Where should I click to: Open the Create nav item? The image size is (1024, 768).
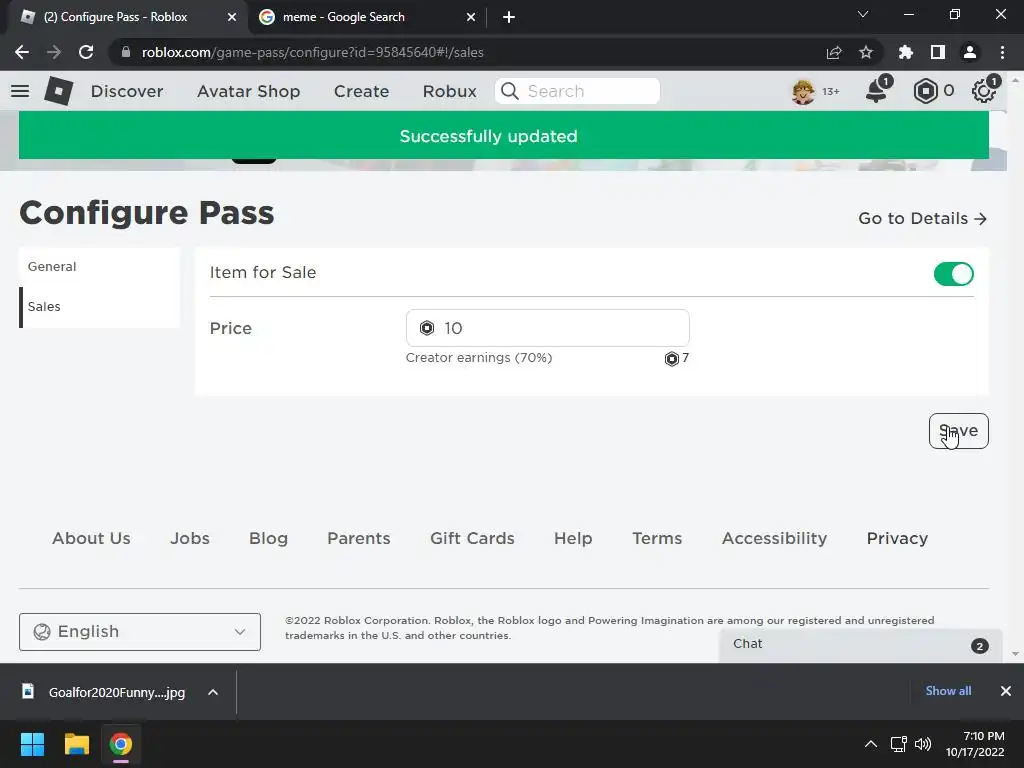point(361,91)
